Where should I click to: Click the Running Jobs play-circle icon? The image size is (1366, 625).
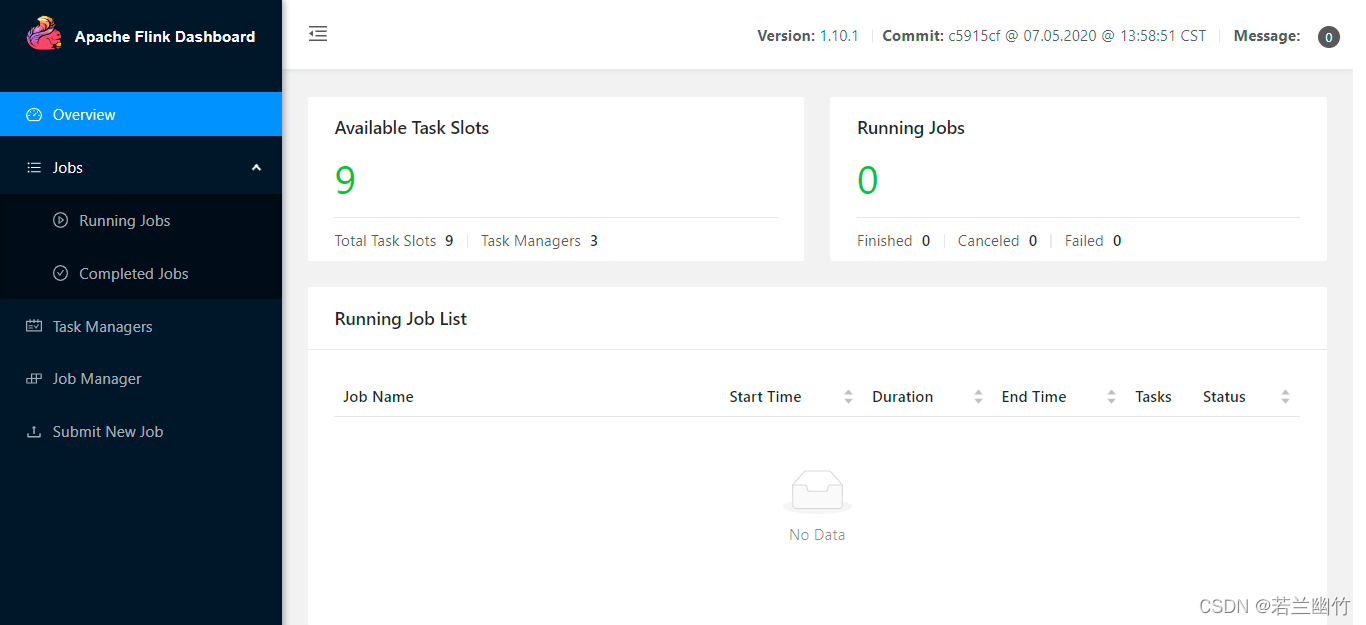click(60, 221)
